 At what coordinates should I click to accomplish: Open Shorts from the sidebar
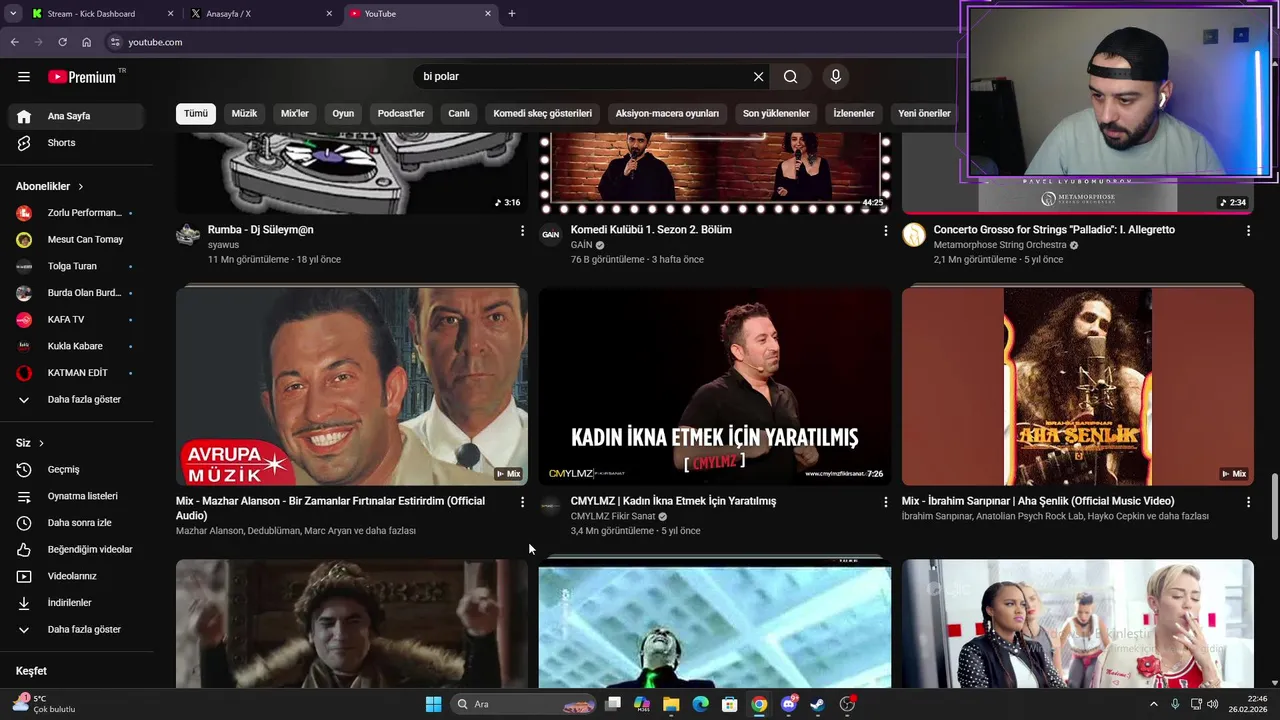tap(76, 143)
